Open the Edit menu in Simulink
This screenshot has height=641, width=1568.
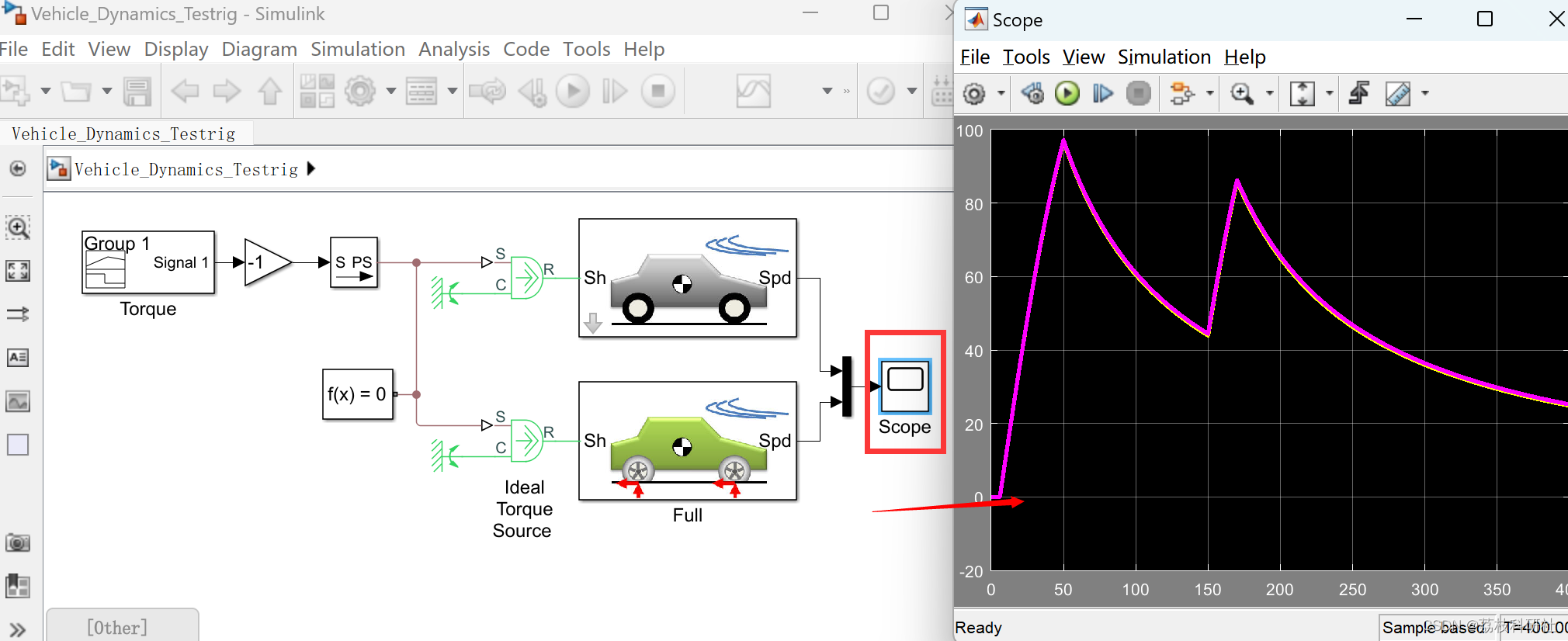[x=58, y=49]
